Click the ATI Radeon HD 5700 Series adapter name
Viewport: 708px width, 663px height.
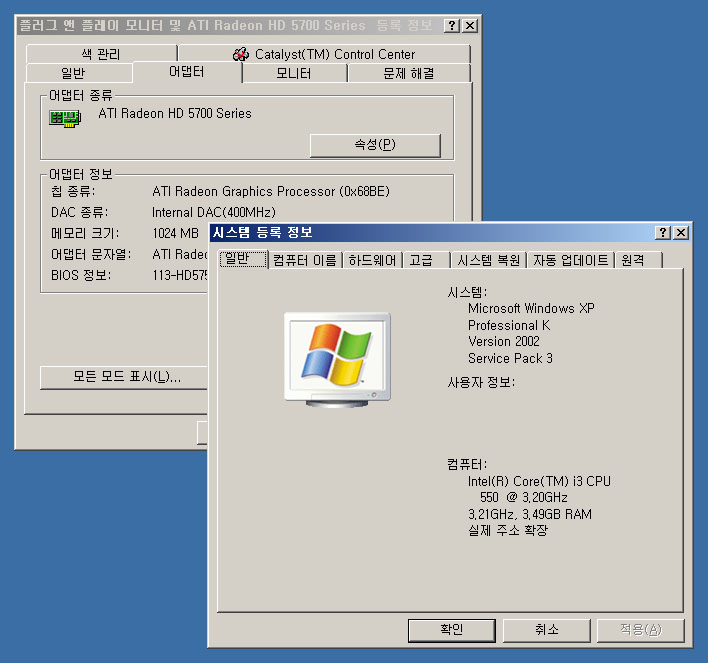[x=175, y=113]
